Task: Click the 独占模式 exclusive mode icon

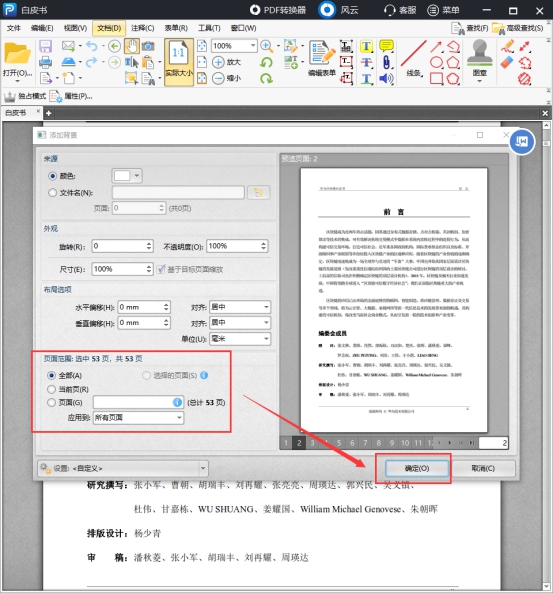Action: pyautogui.click(x=25, y=96)
